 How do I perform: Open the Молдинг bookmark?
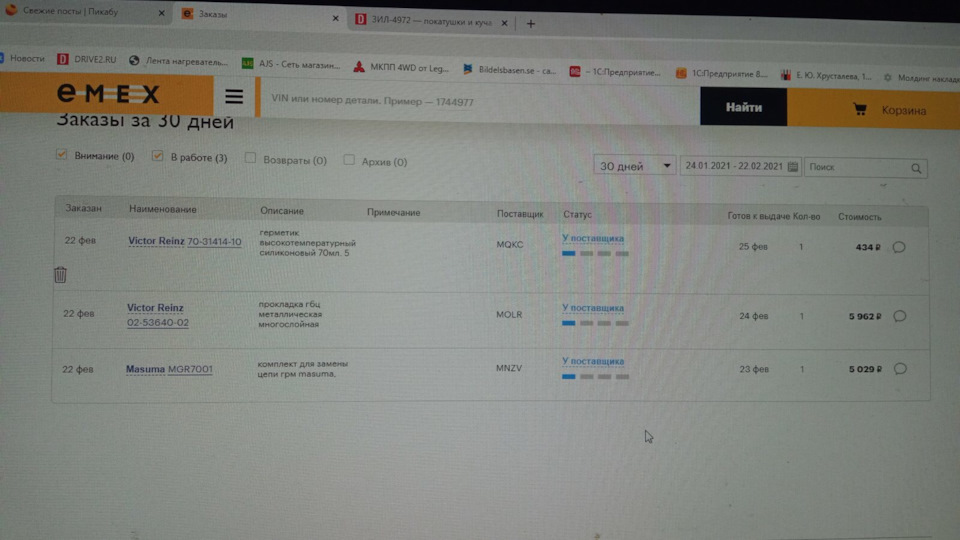pos(921,78)
